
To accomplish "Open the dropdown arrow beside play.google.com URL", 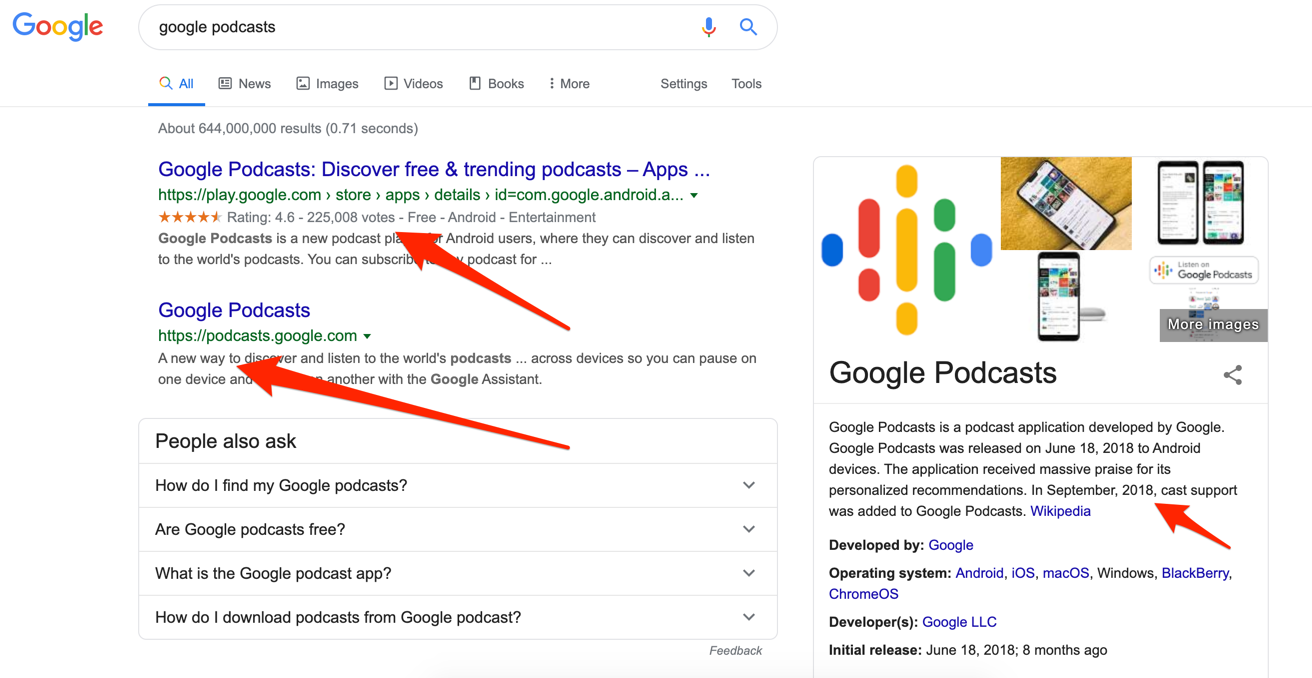I will tap(694, 196).
